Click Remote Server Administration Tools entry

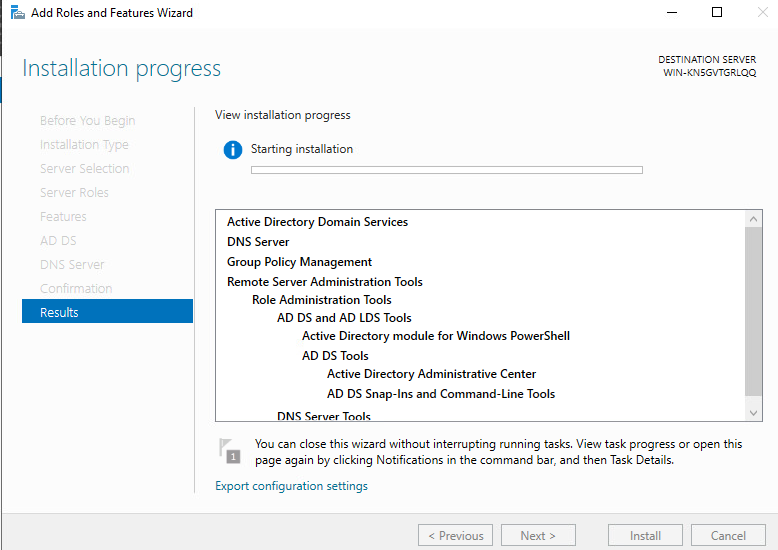(324, 282)
